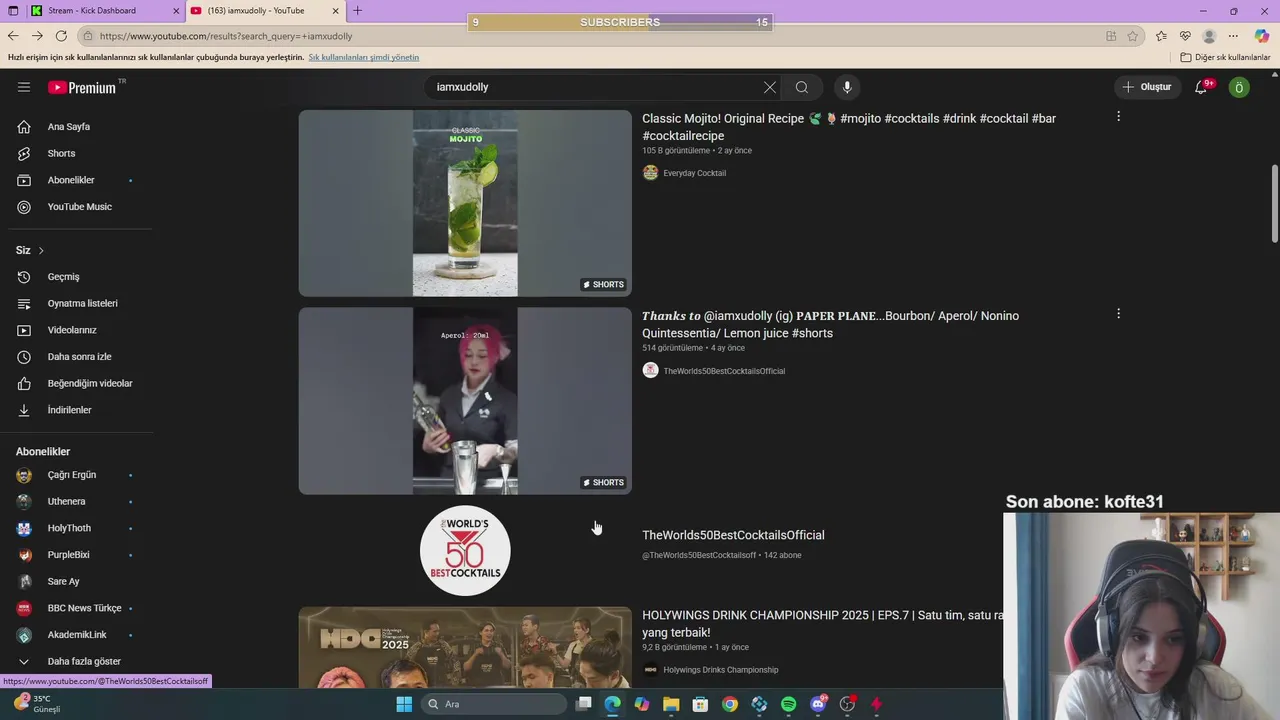Open Classic Mojito short thumbnail

[x=465, y=203]
